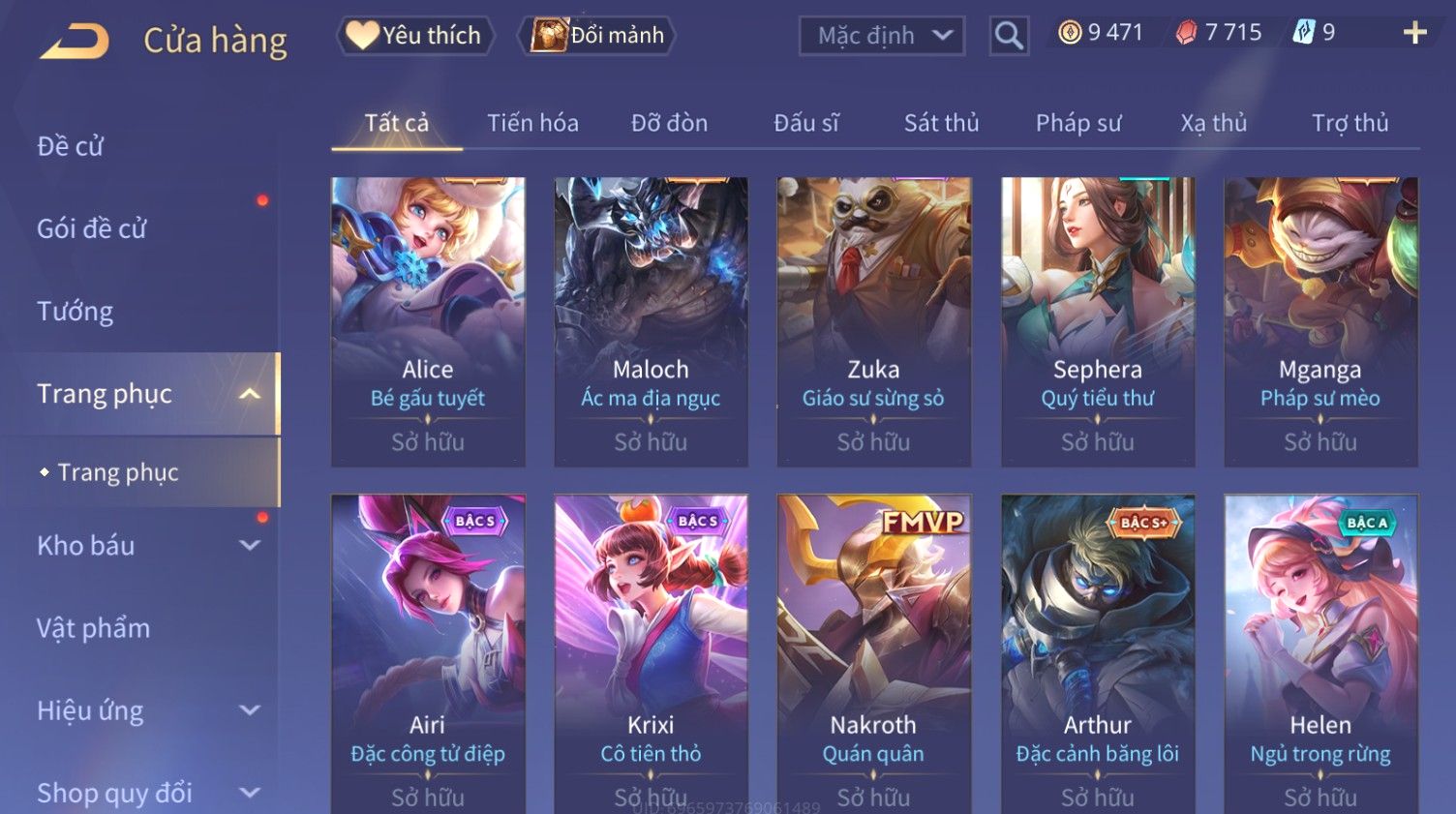The width and height of the screenshot is (1456, 814).
Task: Click the gold coin currency icon
Action: tap(1069, 33)
